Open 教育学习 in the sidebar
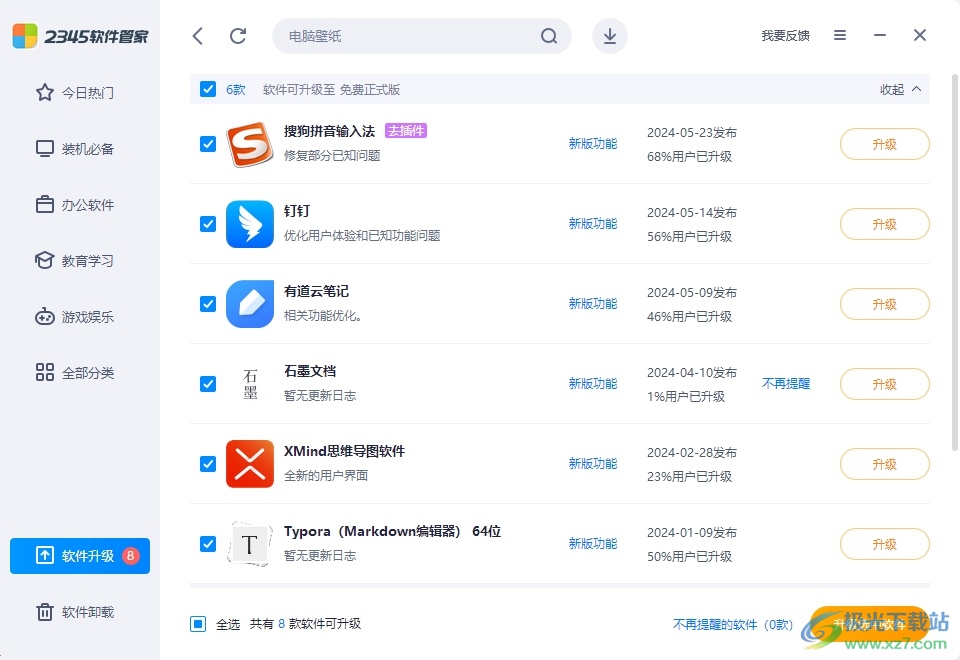The image size is (960, 660). tap(75, 261)
